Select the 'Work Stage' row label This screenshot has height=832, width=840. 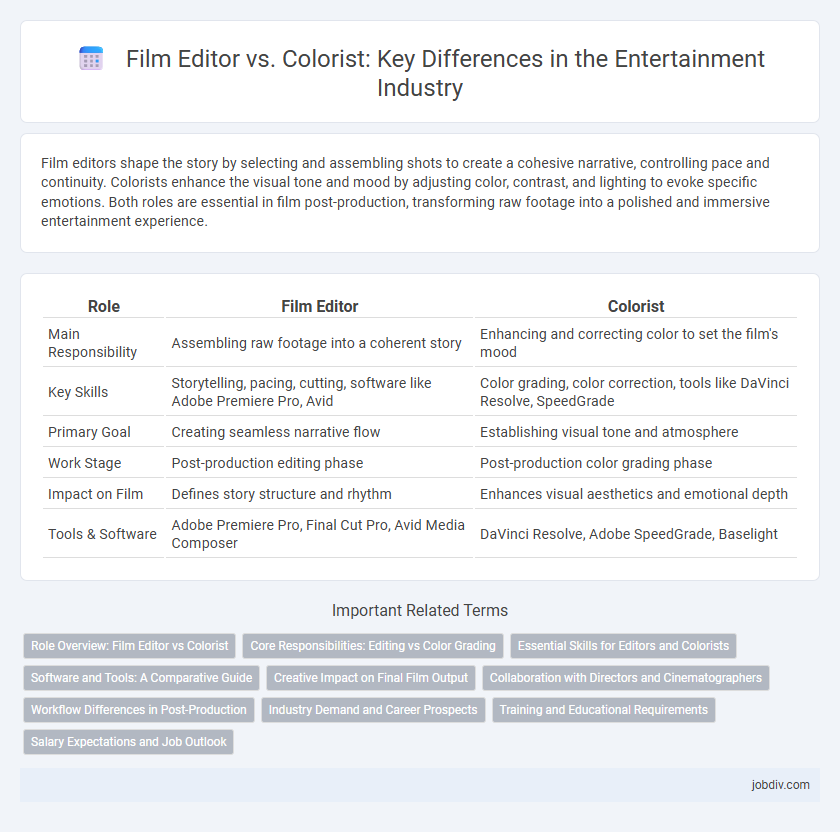pos(103,463)
